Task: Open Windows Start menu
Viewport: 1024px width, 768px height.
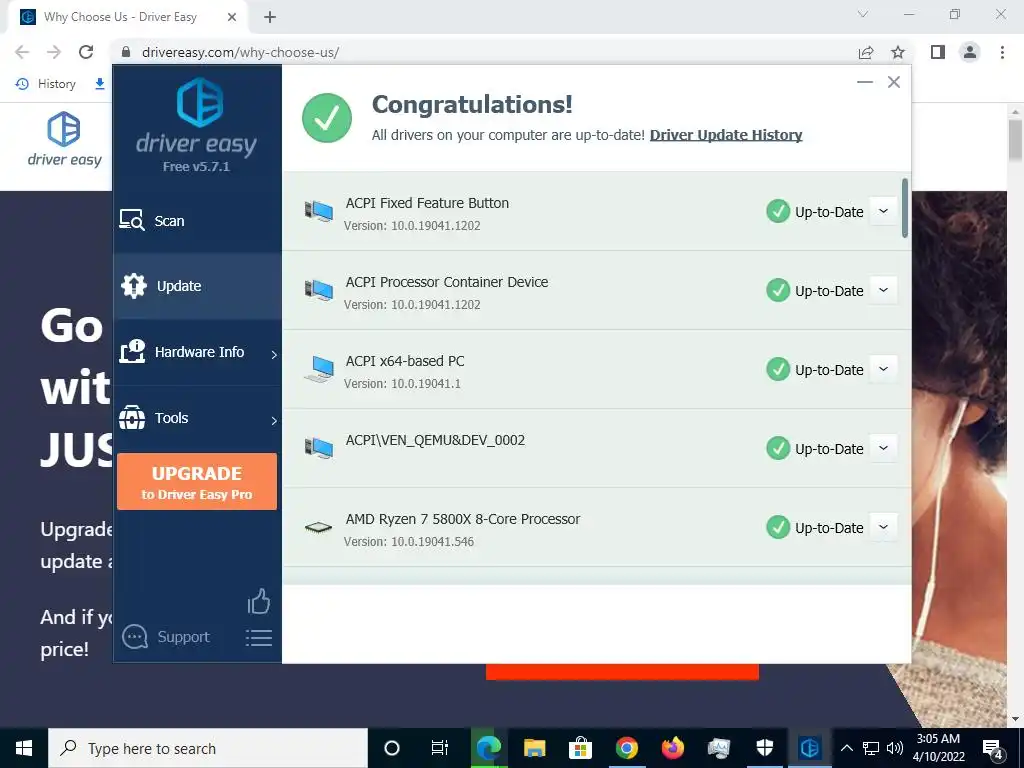Action: pyautogui.click(x=24, y=748)
